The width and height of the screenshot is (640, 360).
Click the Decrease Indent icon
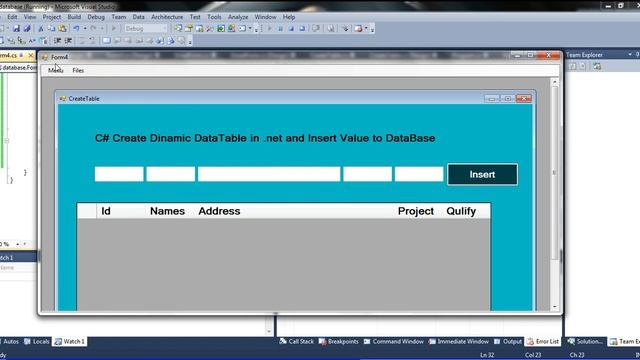[x=58, y=40]
